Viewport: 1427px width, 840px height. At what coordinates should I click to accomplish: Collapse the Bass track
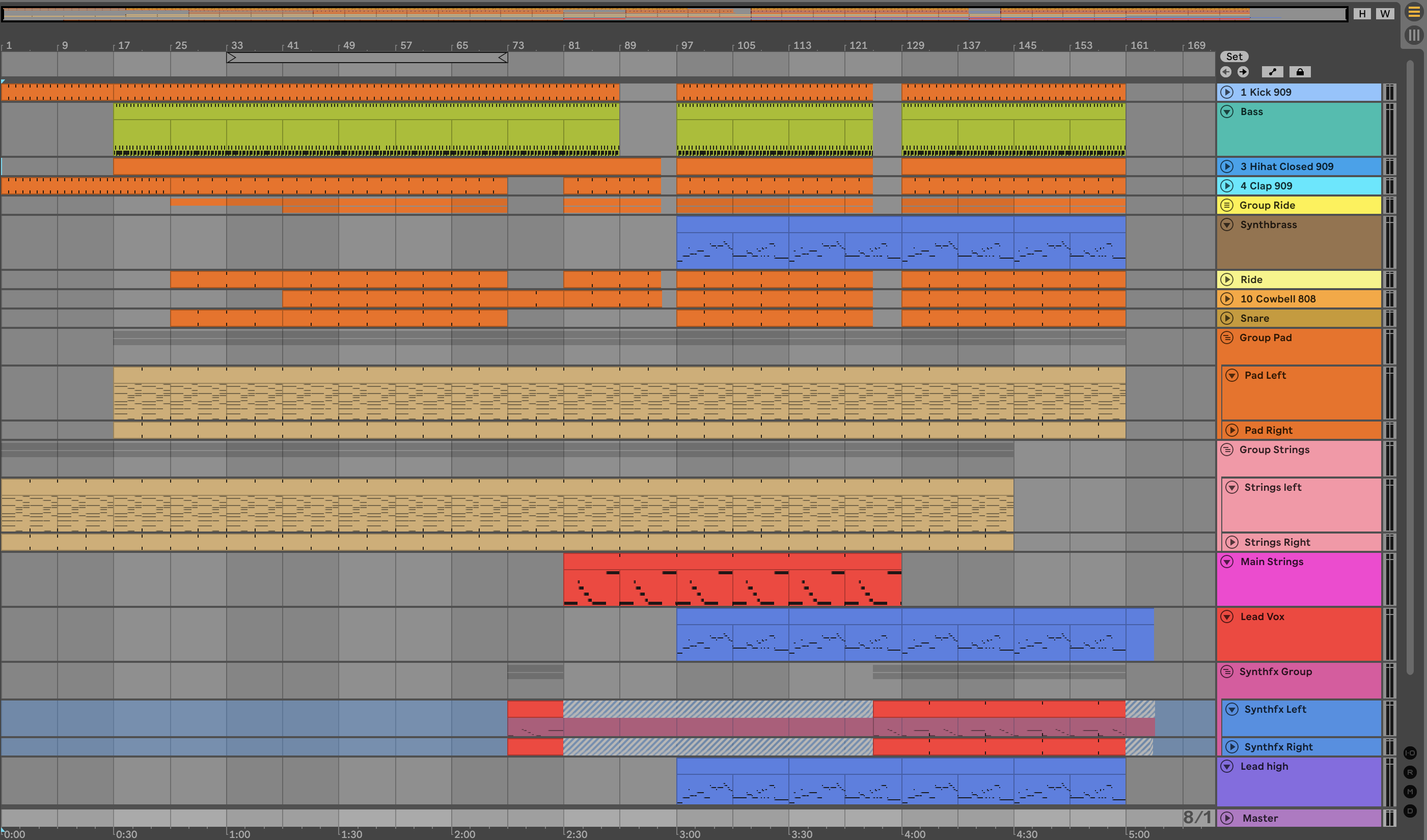click(x=1226, y=111)
